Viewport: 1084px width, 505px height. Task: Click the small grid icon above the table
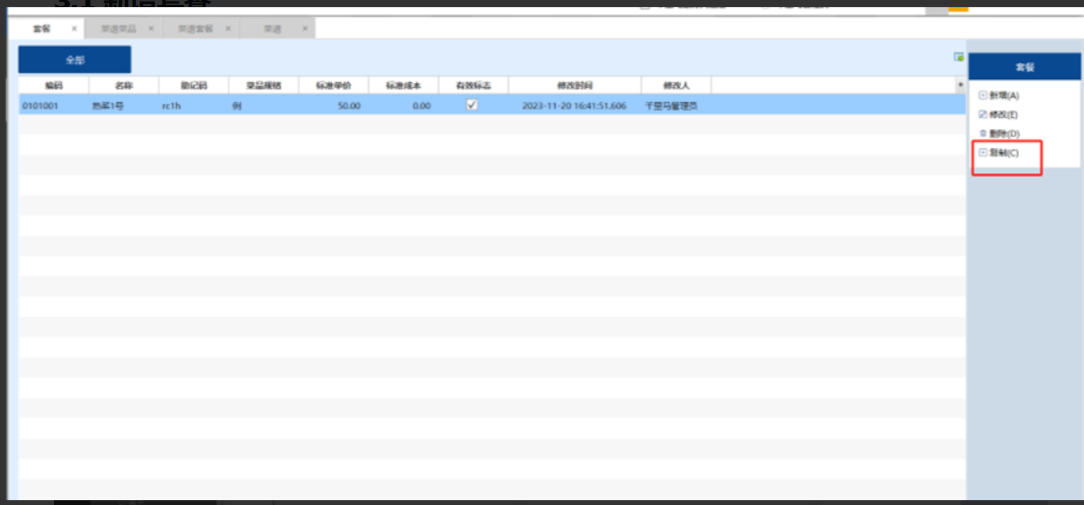pos(958,57)
